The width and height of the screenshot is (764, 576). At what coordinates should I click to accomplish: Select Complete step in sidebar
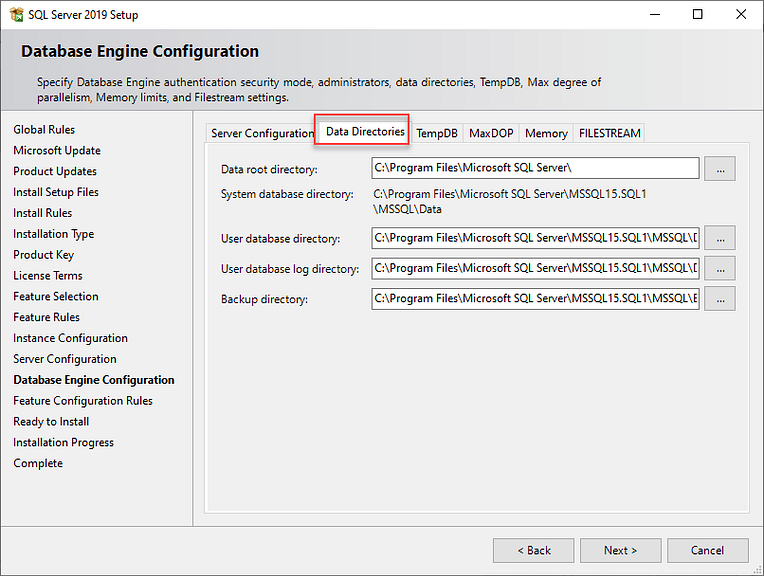tap(38, 463)
